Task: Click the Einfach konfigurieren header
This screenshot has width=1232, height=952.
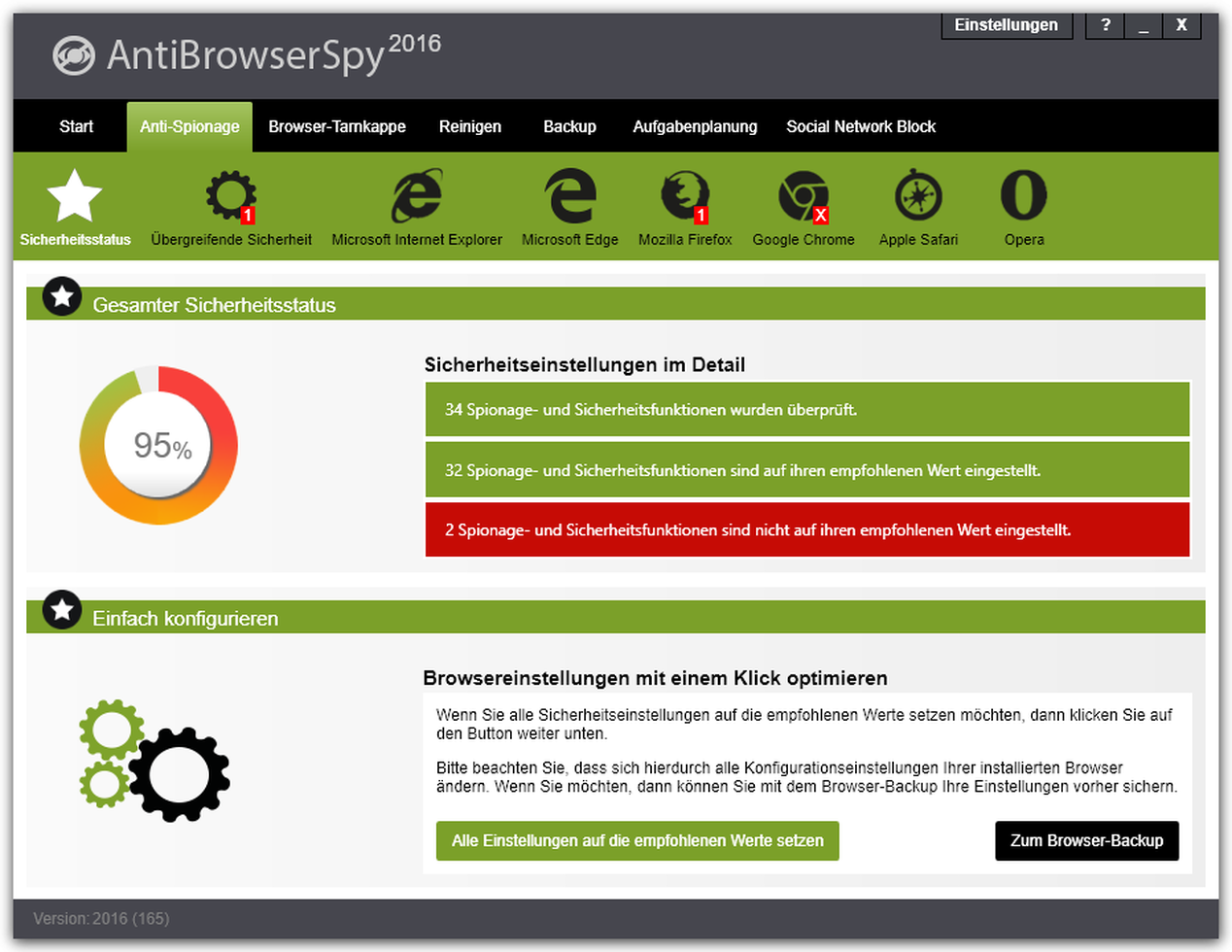Action: point(616,618)
